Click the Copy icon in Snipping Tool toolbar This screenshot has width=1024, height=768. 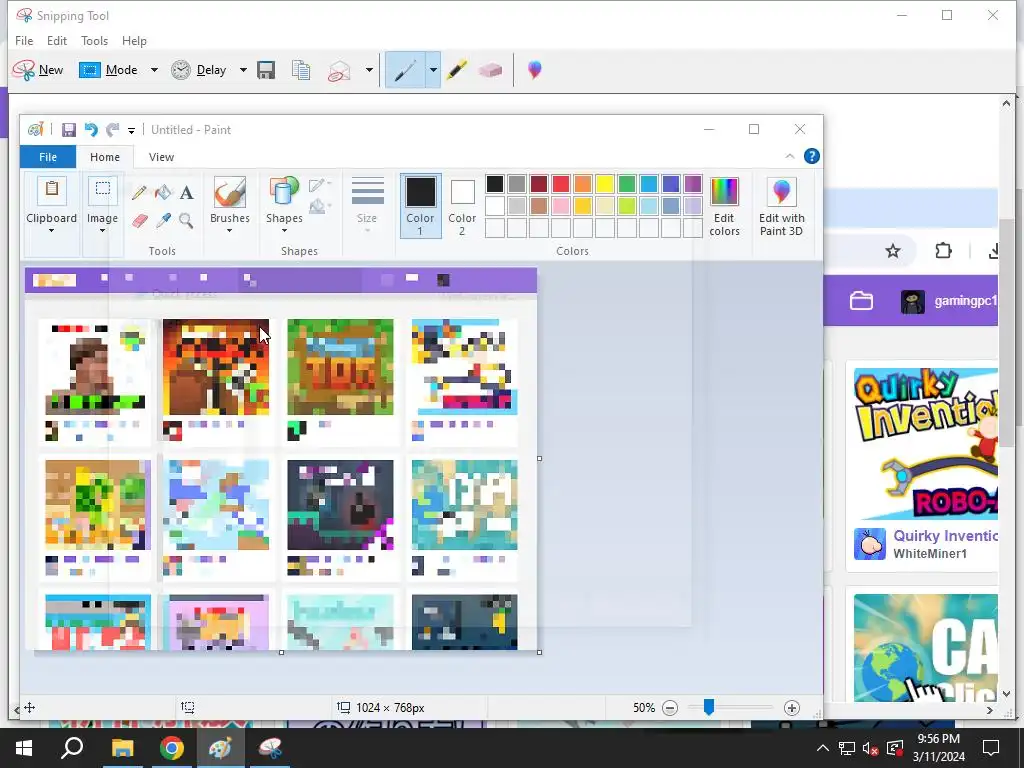(x=301, y=70)
